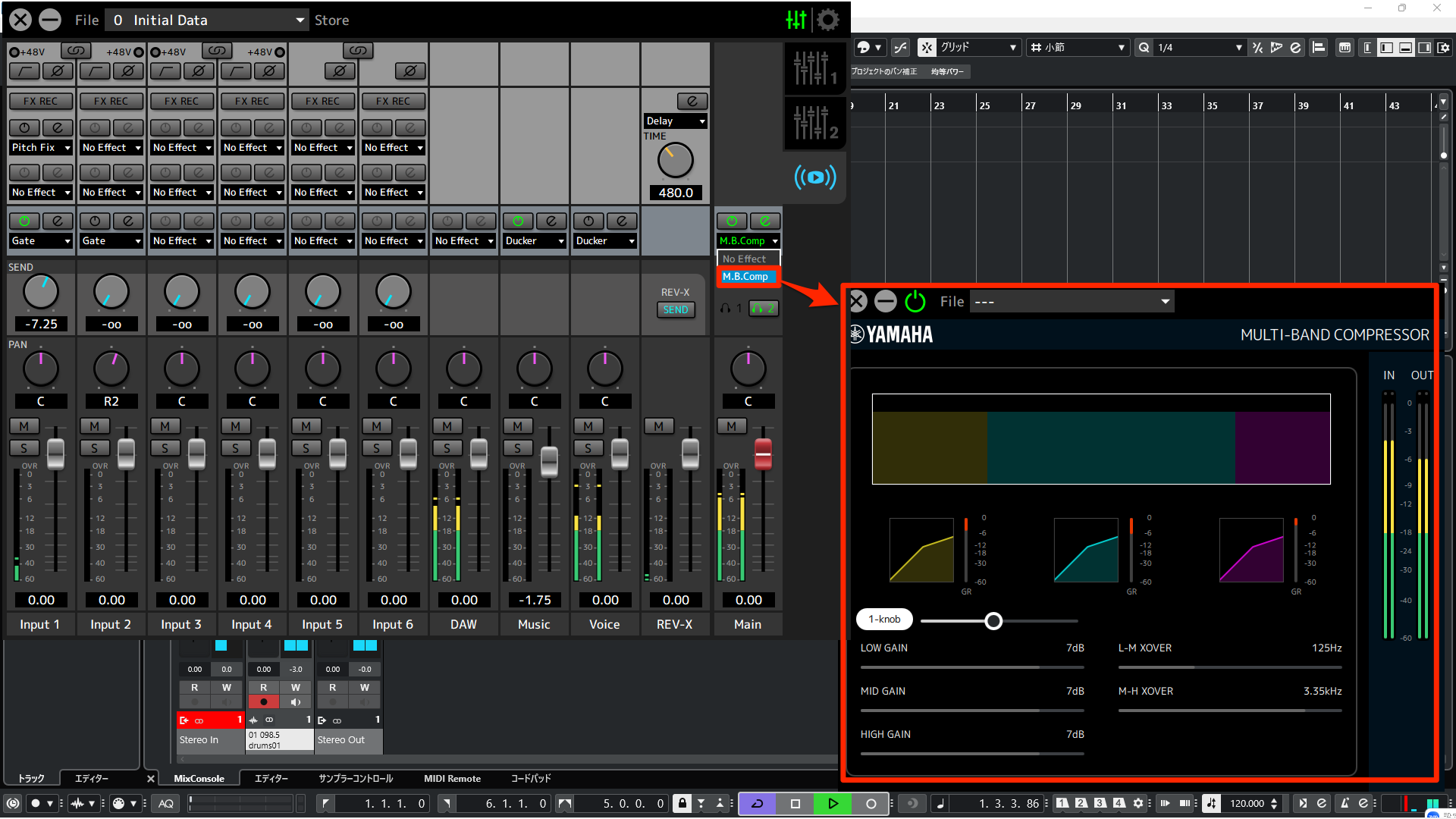Image resolution: width=1456 pixels, height=819 pixels.
Task: Click the transport Stop button
Action: [x=795, y=804]
